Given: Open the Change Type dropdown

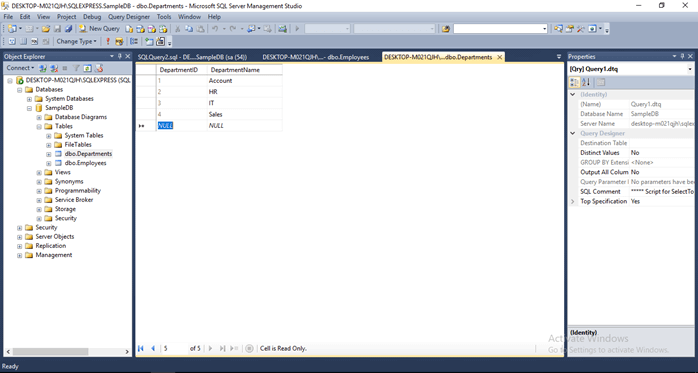Looking at the screenshot, I should coord(77,41).
